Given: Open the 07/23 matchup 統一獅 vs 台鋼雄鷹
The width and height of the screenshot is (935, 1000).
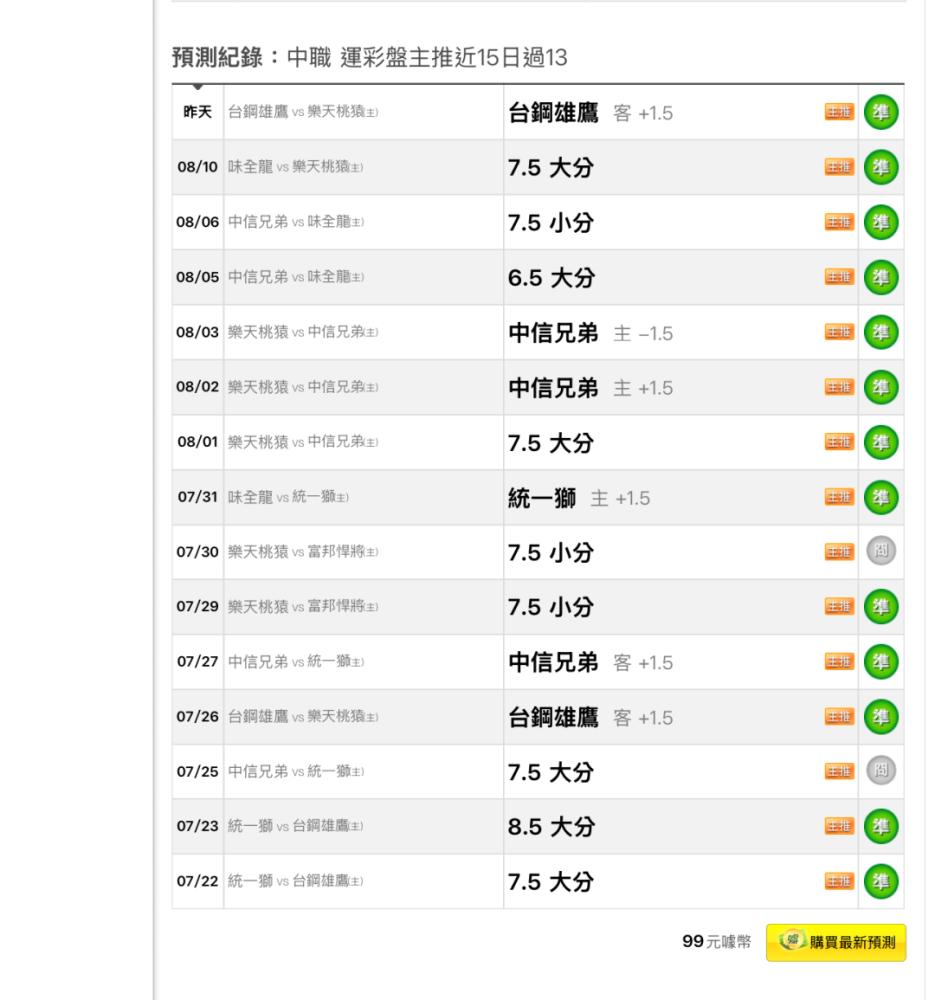Looking at the screenshot, I should pos(295,826).
